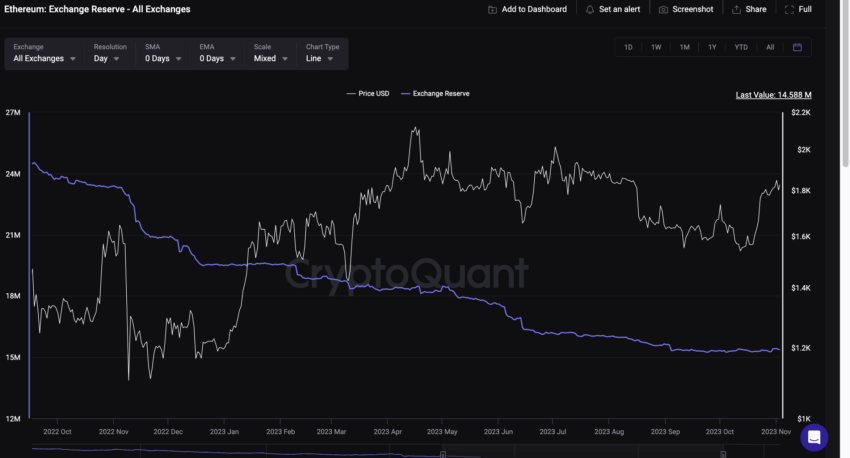Click the Full screen expand icon
Viewport: 850px width, 458px height.
(789, 10)
